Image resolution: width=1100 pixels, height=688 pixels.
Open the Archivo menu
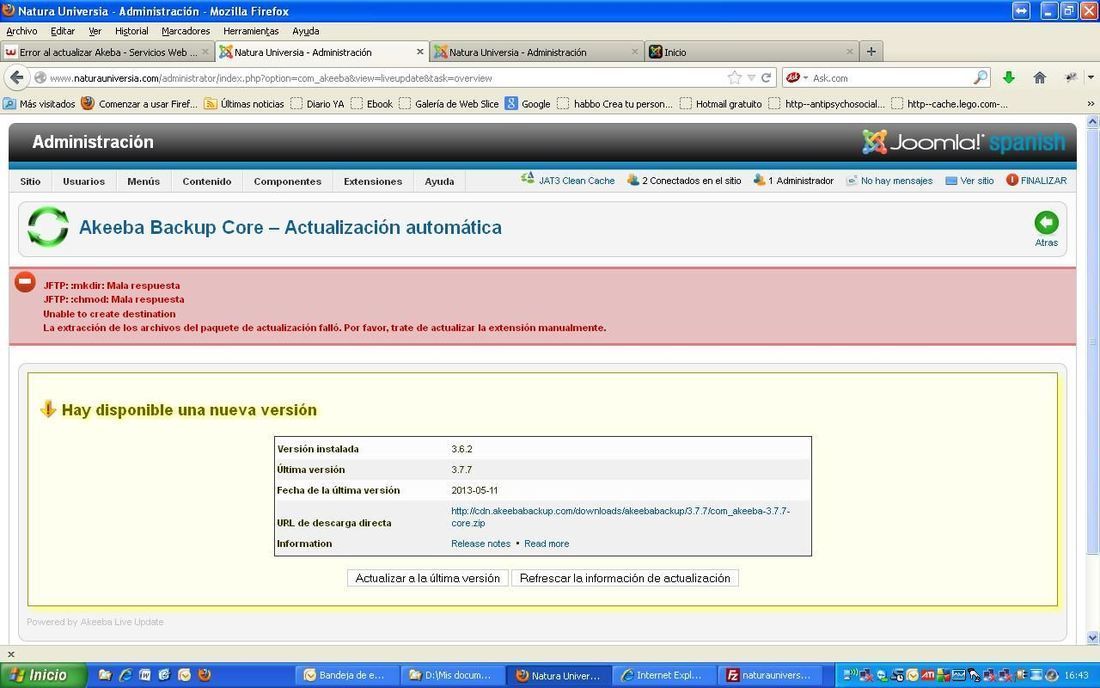[22, 31]
